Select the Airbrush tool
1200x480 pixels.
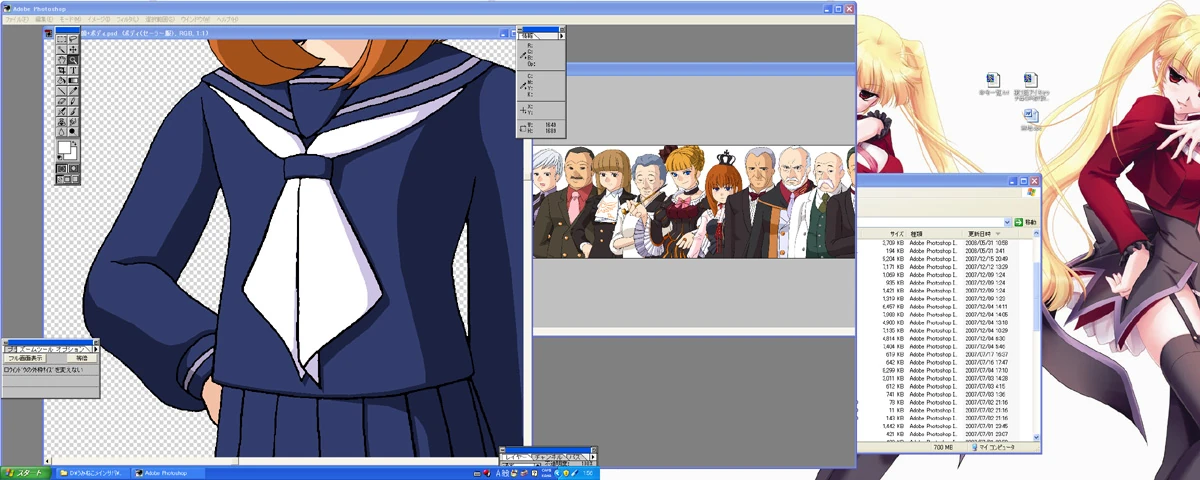coord(62,110)
